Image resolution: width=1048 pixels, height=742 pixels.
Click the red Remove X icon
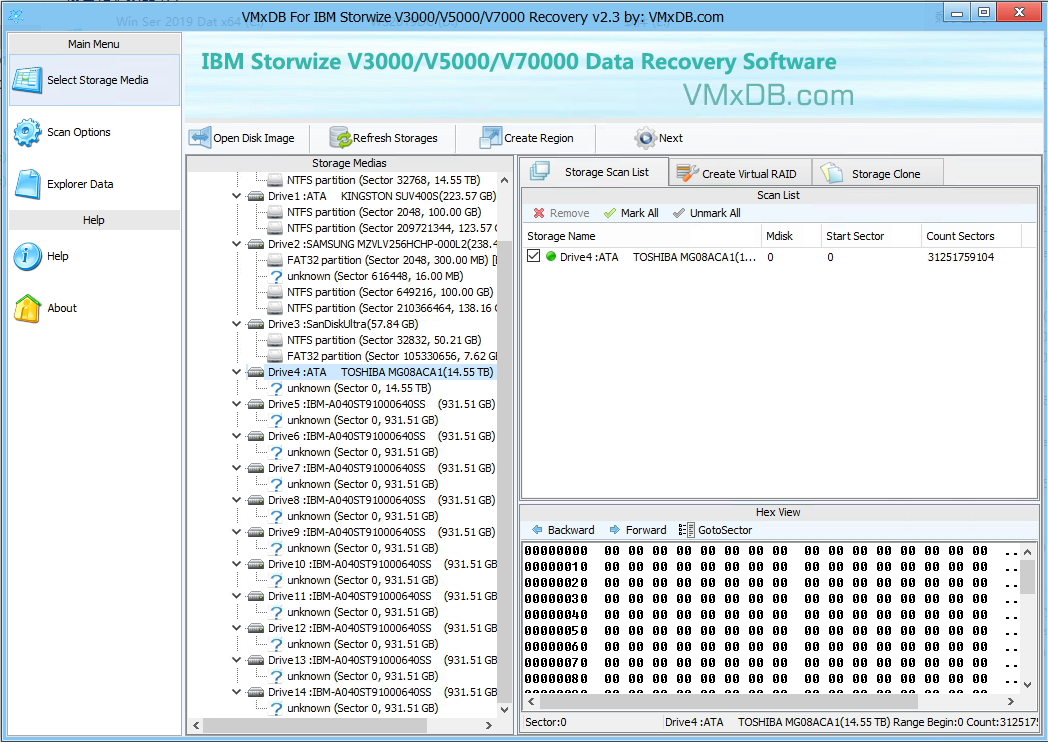point(539,213)
